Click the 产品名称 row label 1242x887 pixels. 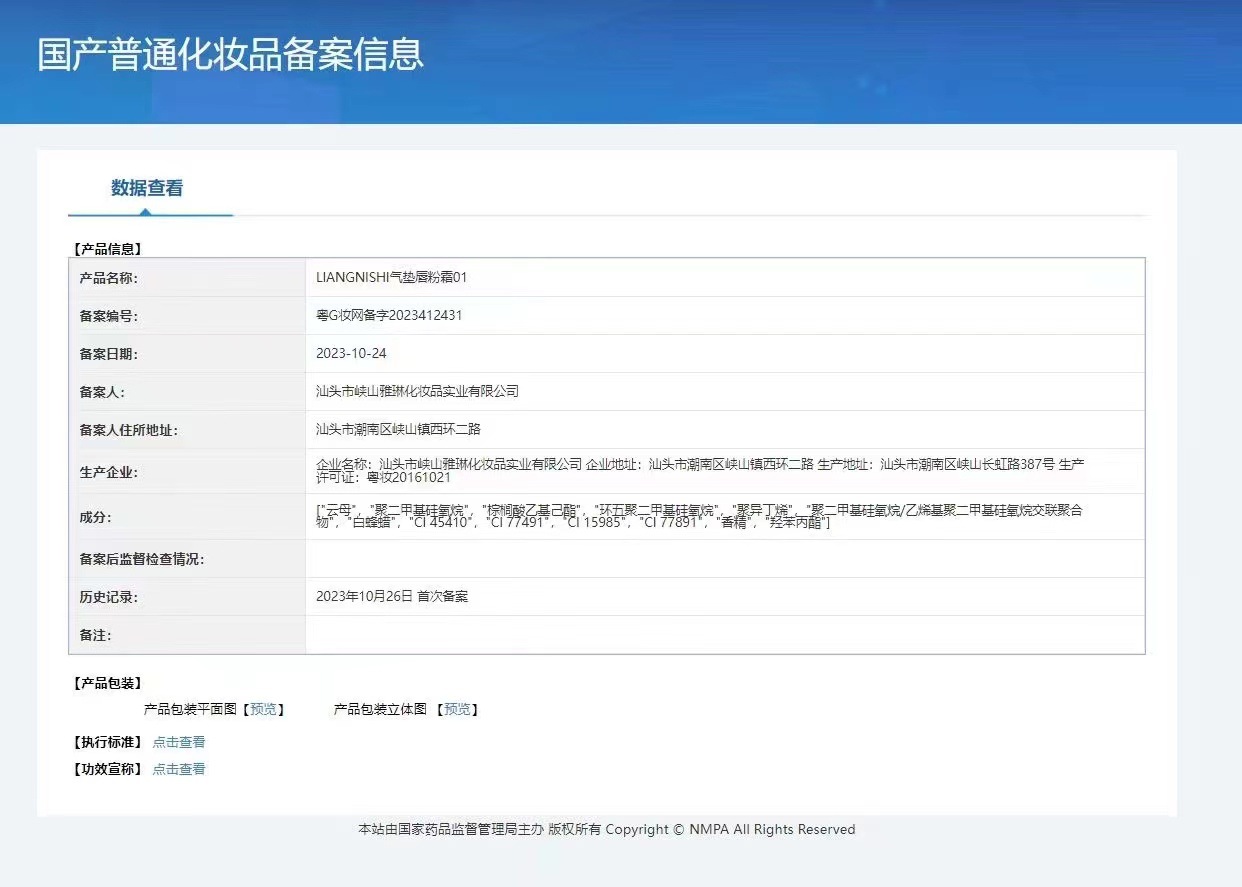click(x=108, y=278)
